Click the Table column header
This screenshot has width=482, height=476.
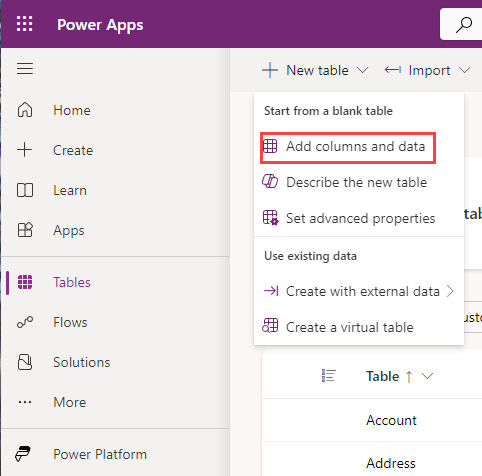coord(382,376)
